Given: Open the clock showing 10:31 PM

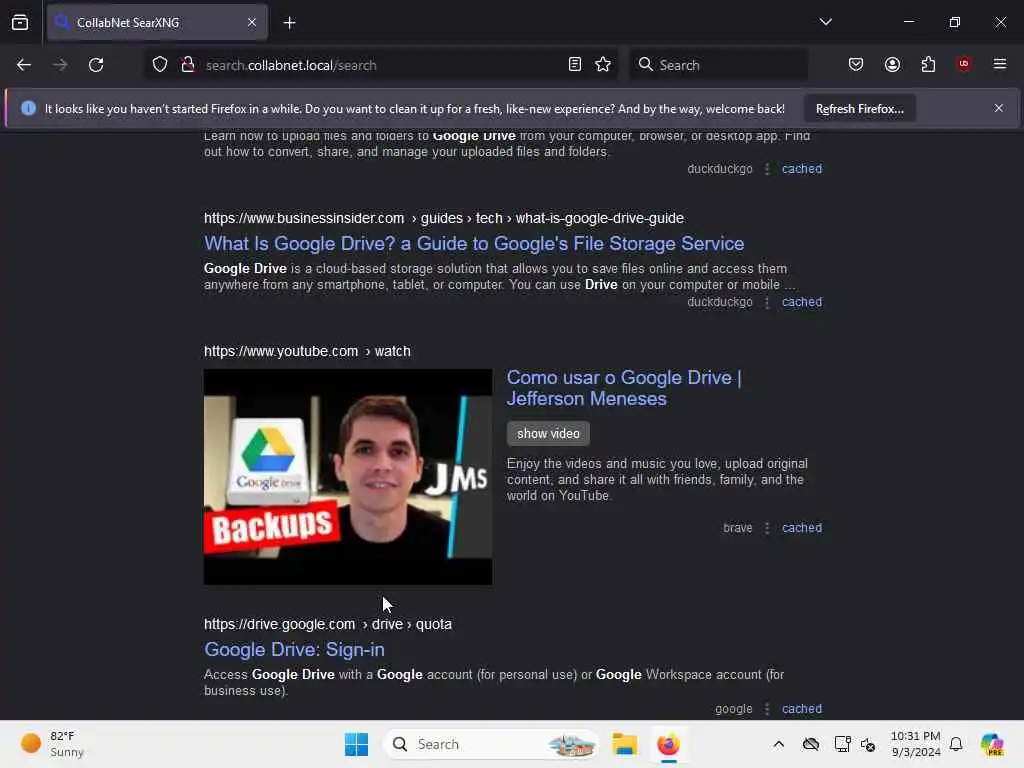Looking at the screenshot, I should coord(916,744).
